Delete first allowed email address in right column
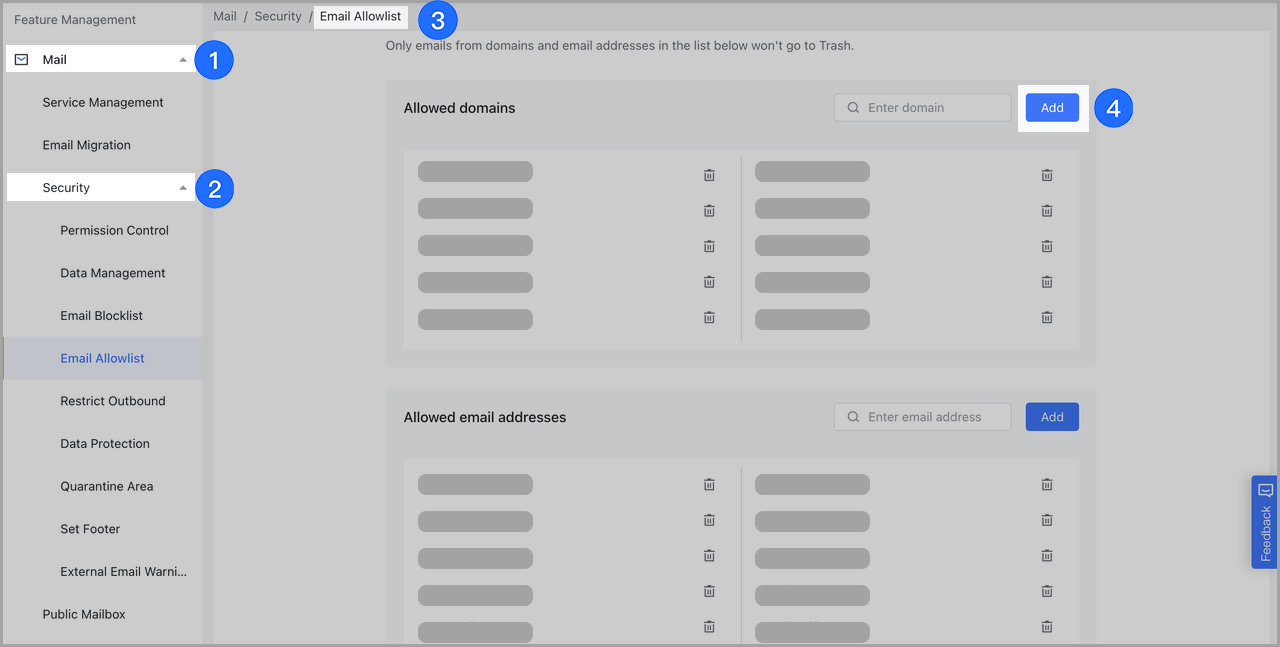The image size is (1280, 647). [x=1047, y=484]
